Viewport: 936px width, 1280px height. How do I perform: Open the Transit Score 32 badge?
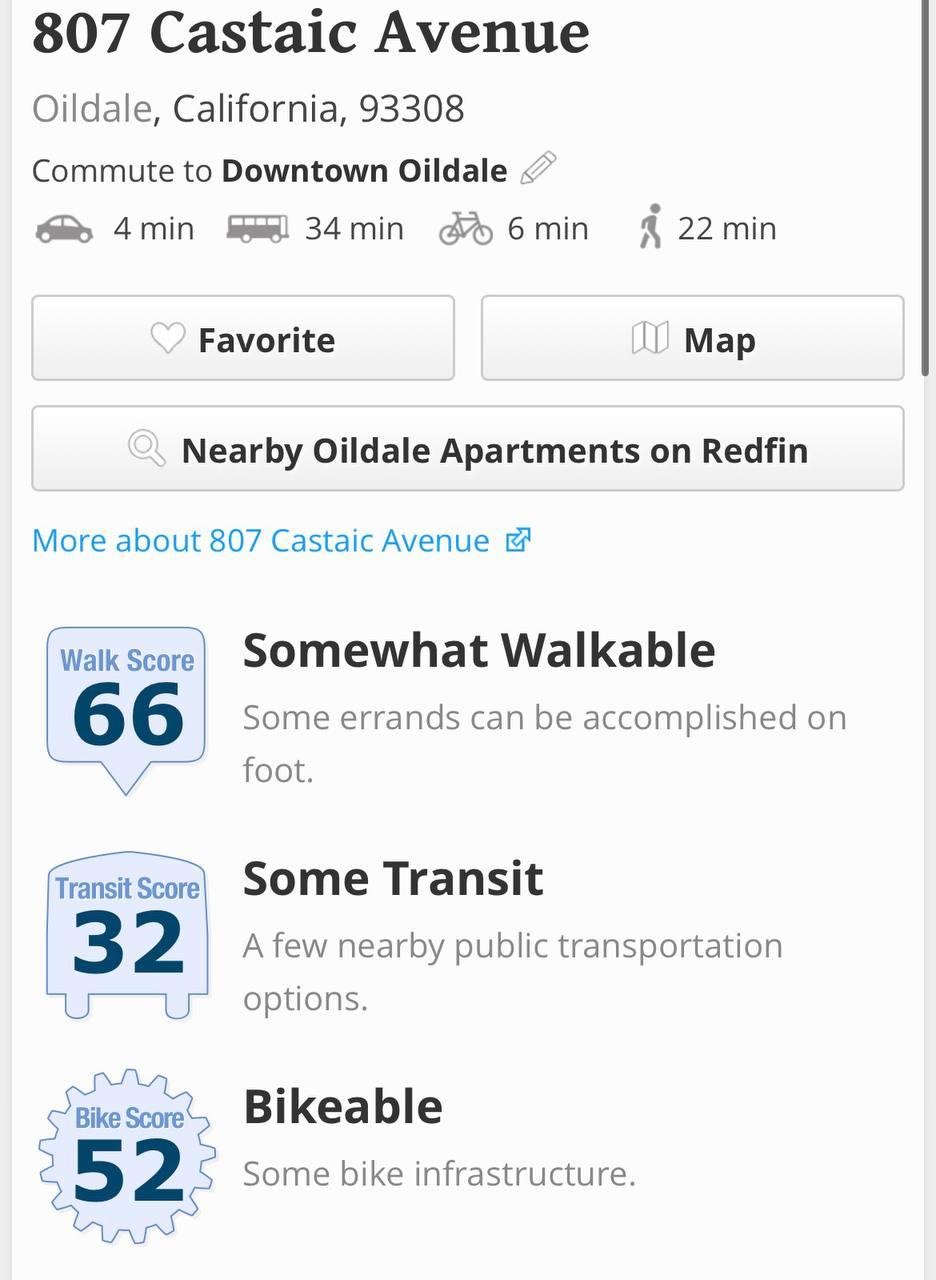click(x=127, y=936)
